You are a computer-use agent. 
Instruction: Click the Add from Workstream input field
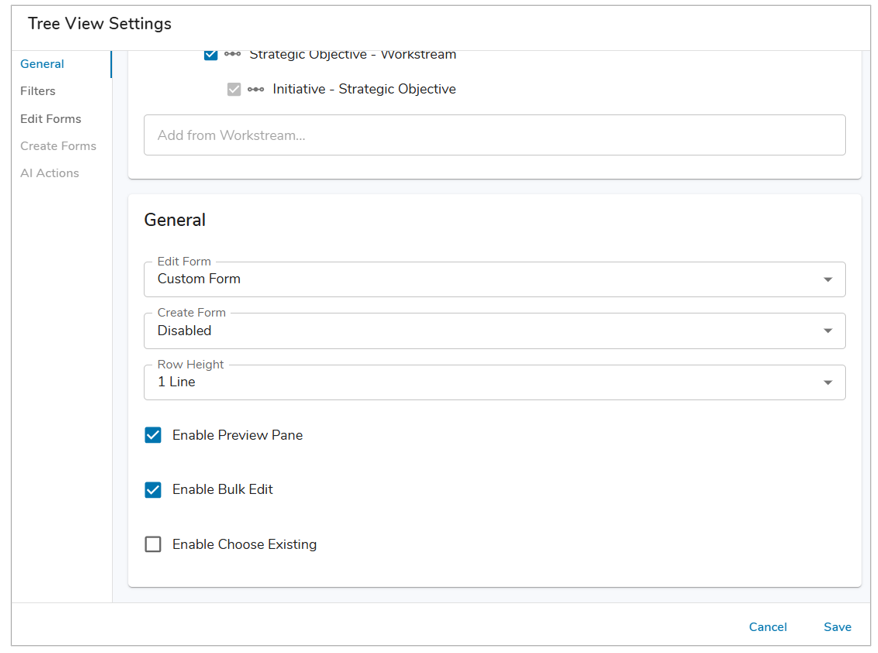pos(494,135)
